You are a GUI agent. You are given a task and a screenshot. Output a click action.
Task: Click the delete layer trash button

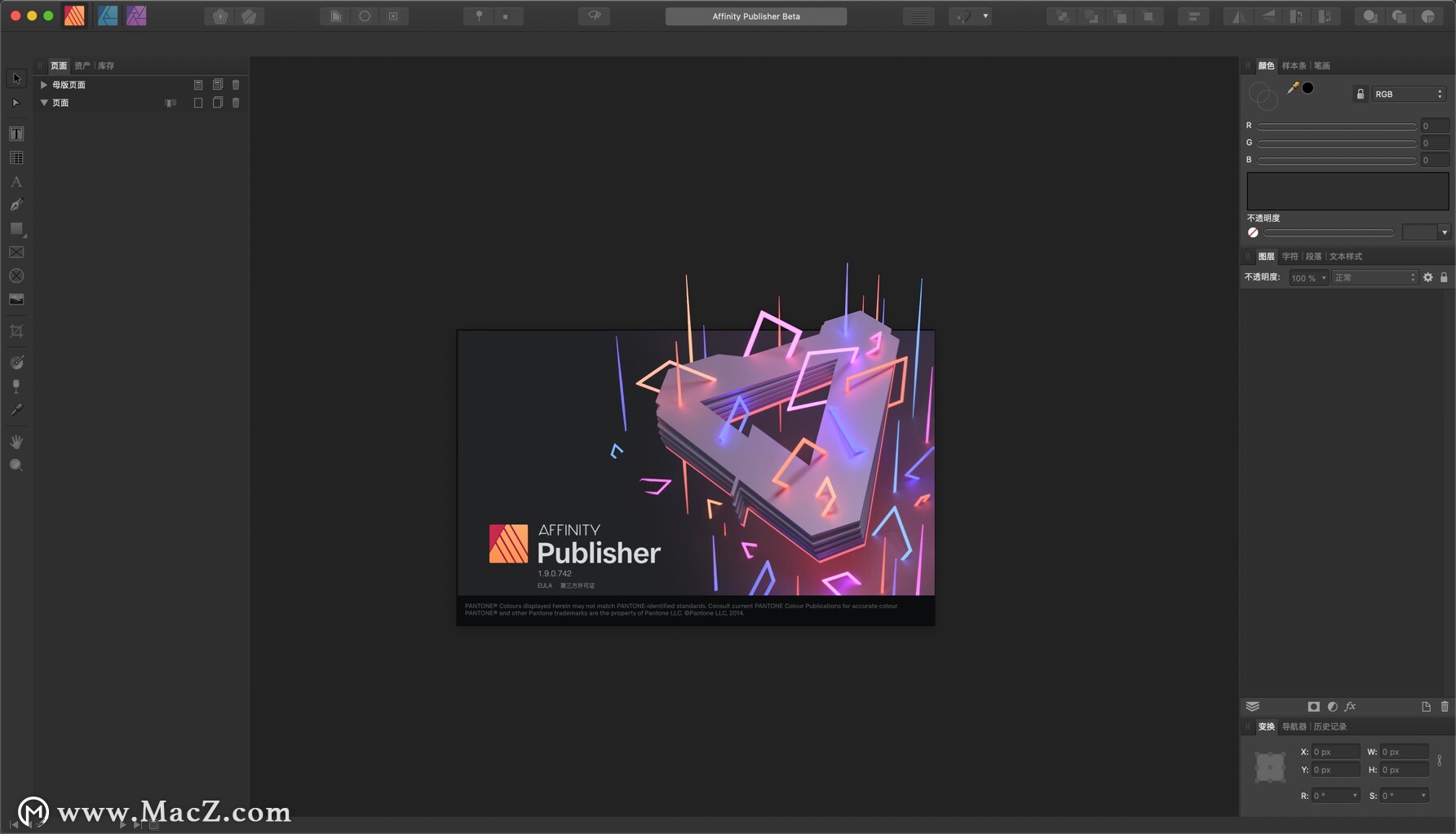[x=1445, y=707]
